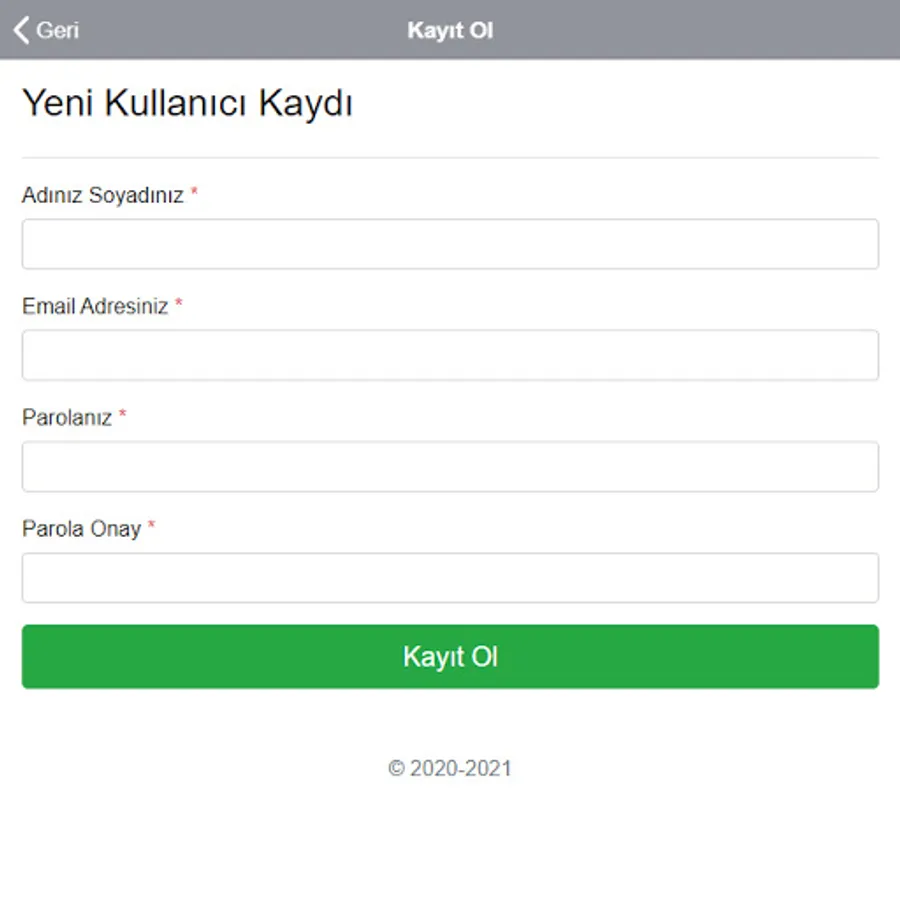
Task: Click the red asterisk beside Adınız Soyadınız
Action: point(194,193)
